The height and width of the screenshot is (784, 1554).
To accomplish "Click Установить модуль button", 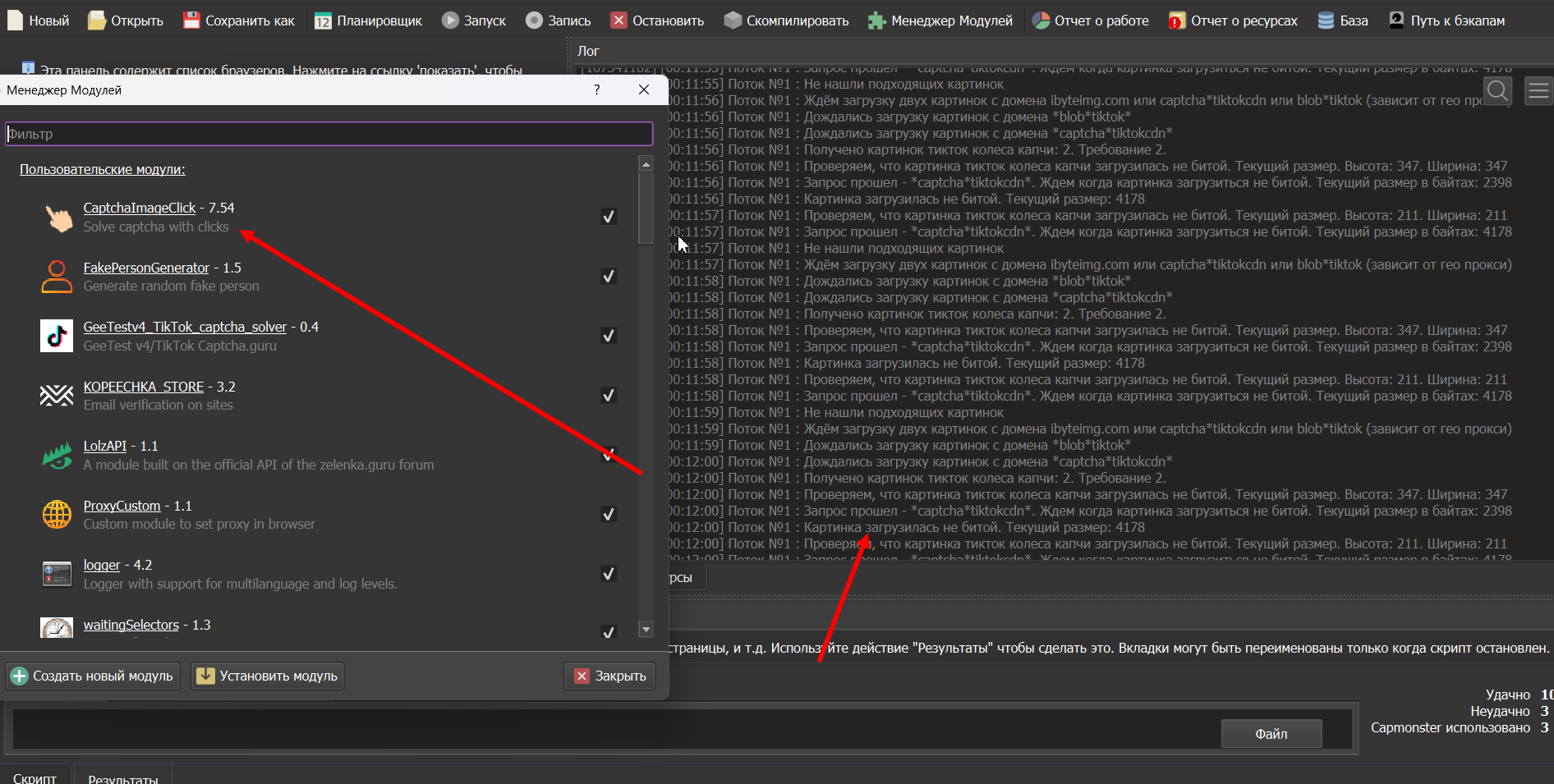I will tap(268, 676).
